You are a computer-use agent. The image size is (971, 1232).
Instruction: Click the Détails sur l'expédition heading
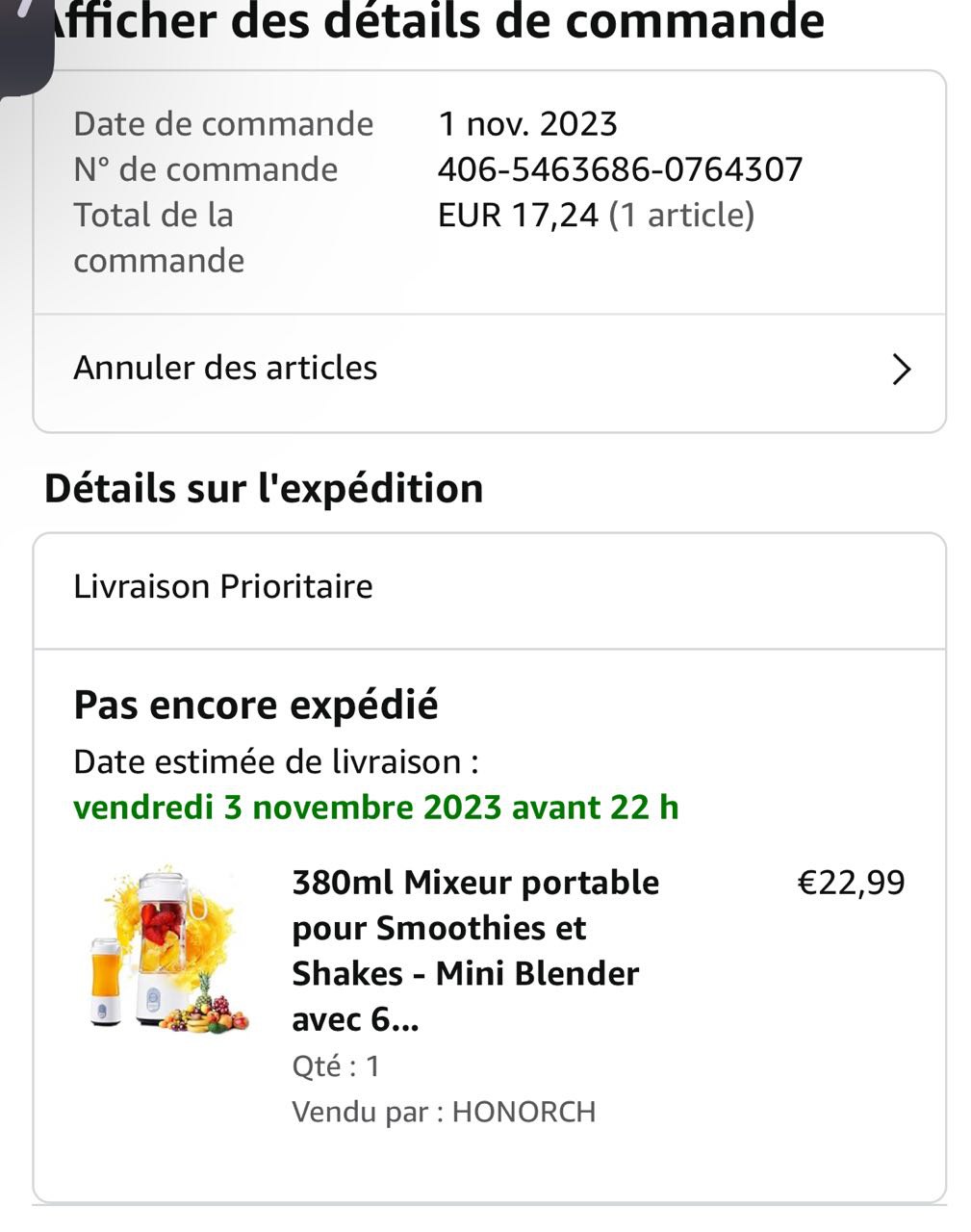click(x=264, y=488)
